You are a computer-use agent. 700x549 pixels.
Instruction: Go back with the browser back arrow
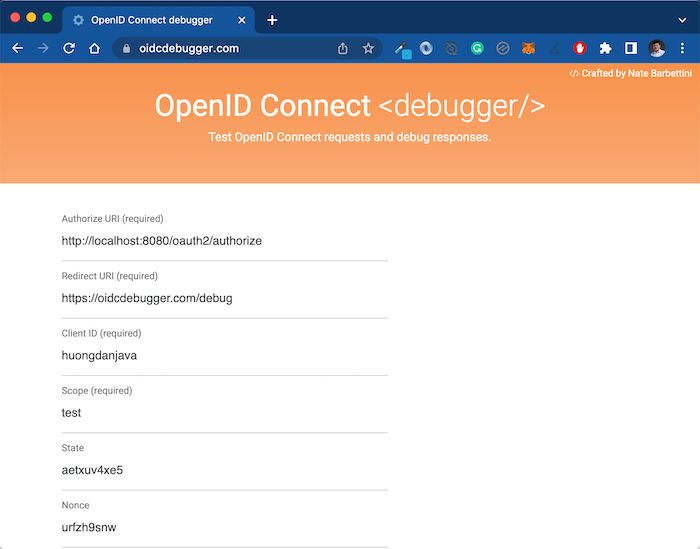[x=17, y=48]
